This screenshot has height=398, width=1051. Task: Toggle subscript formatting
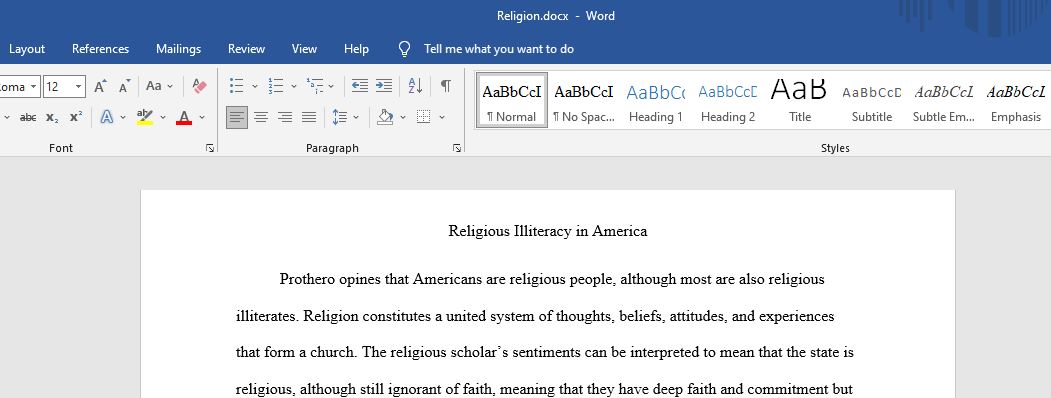click(x=52, y=117)
